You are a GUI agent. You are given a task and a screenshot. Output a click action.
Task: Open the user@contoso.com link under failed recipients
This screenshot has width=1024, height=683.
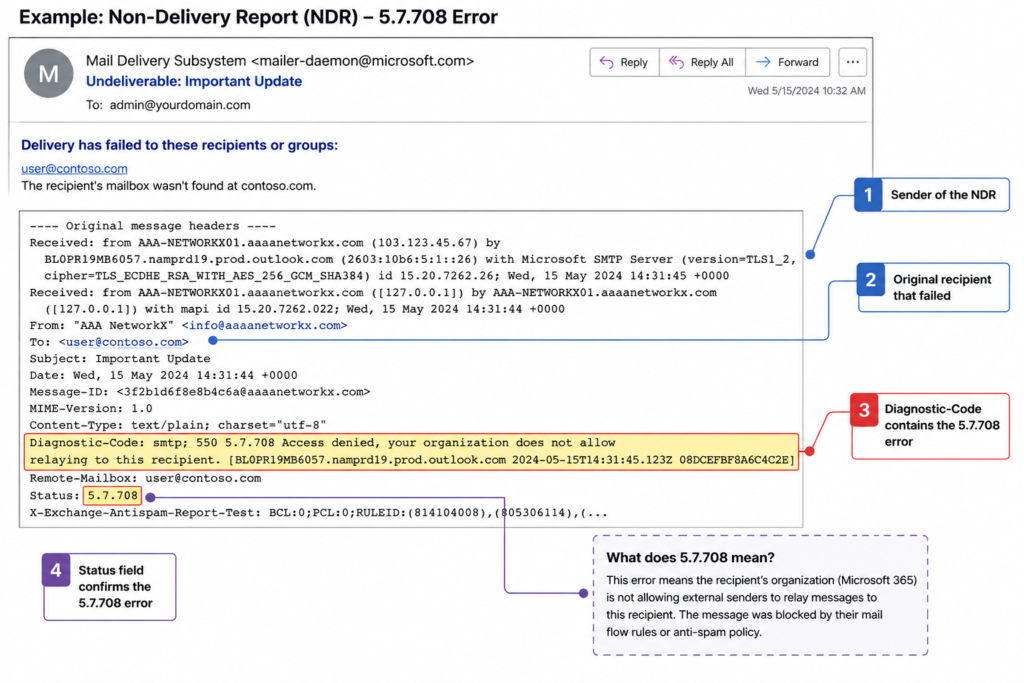coord(74,168)
